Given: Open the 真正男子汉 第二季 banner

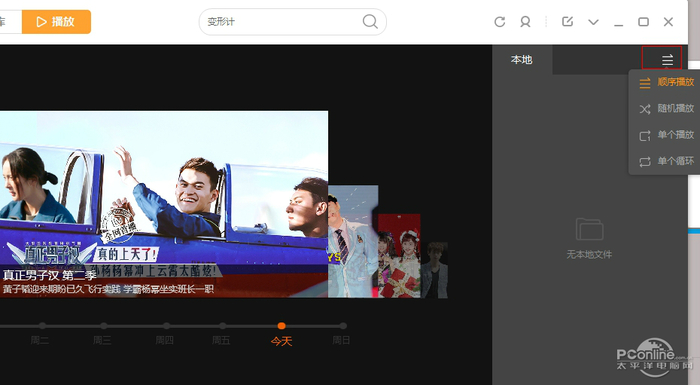Looking at the screenshot, I should (x=164, y=204).
